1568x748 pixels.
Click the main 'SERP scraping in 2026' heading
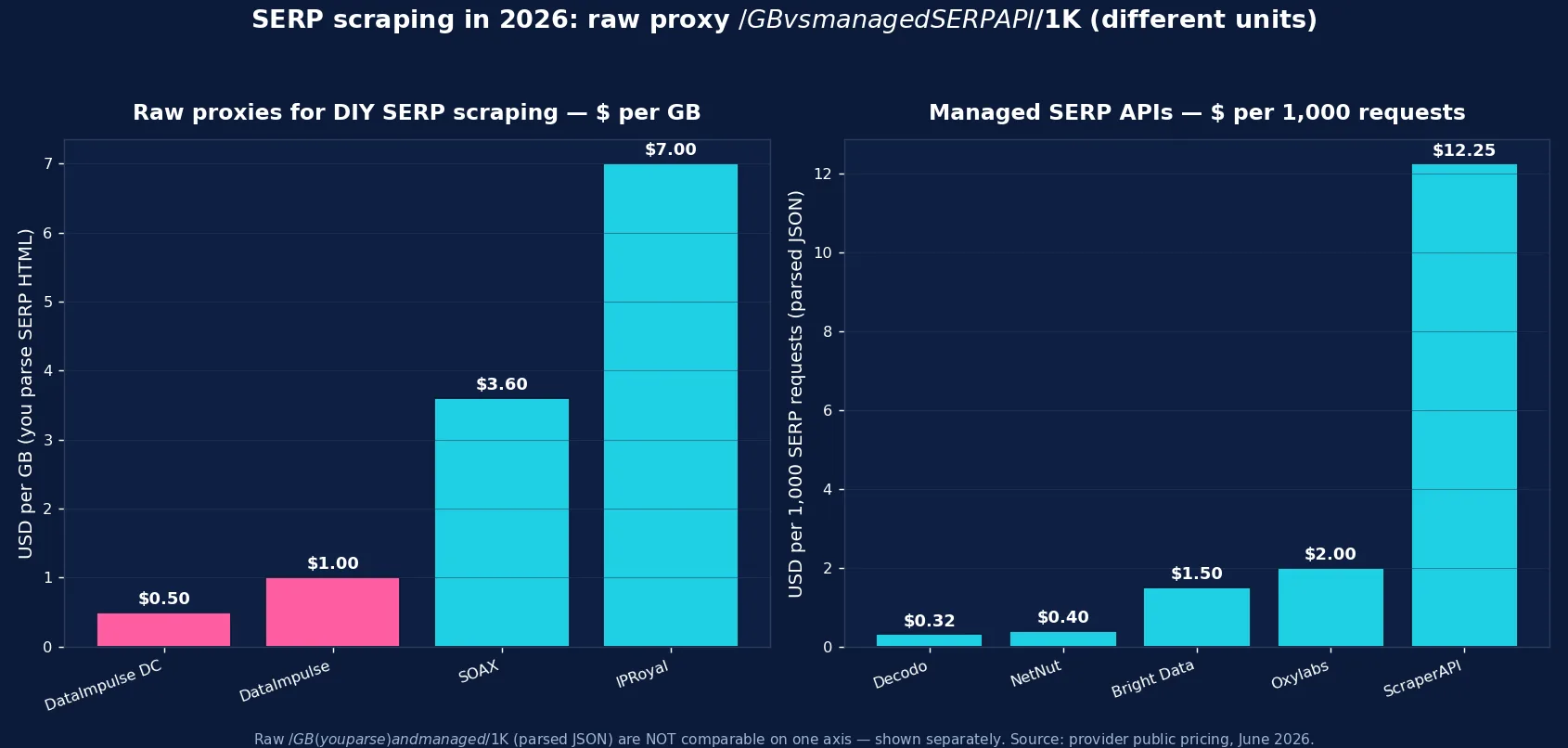(784, 19)
